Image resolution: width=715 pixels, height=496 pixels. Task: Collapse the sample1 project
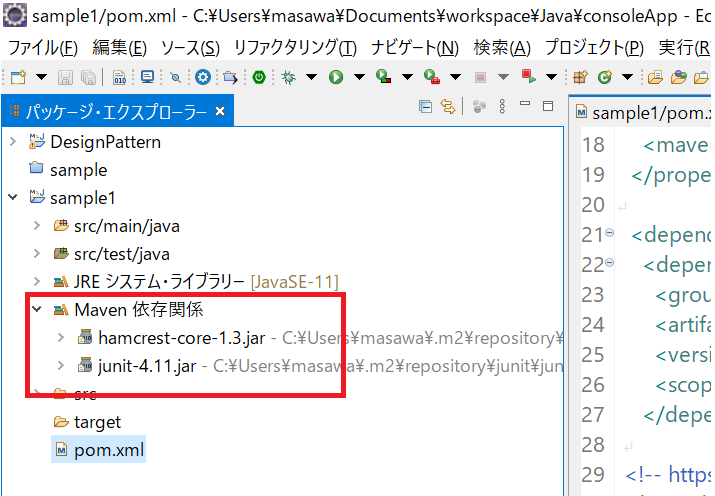pyautogui.click(x=13, y=198)
